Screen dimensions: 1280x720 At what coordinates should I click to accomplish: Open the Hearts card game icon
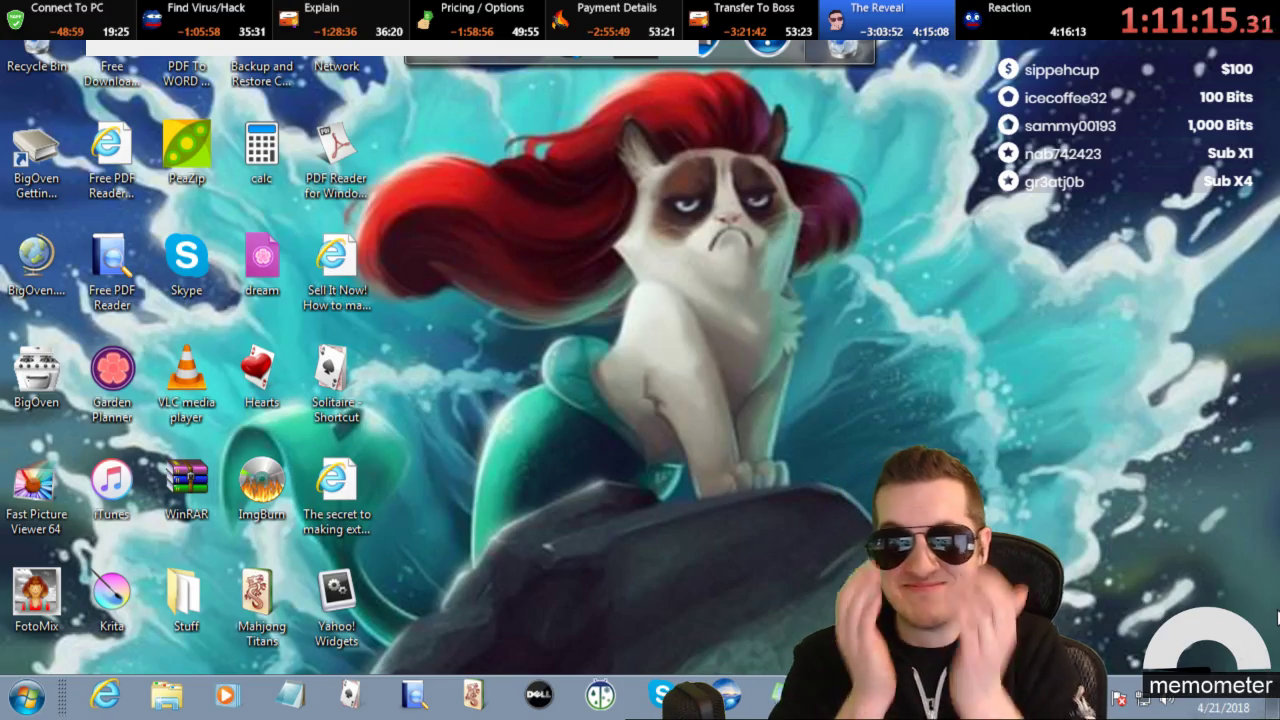click(261, 377)
